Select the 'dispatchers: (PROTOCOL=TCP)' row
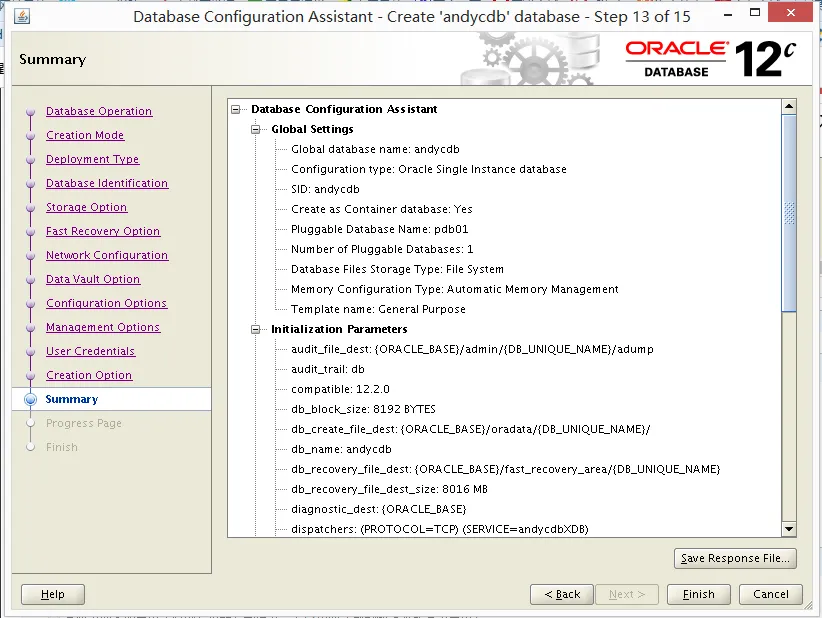The height and width of the screenshot is (618, 822). (x=440, y=529)
